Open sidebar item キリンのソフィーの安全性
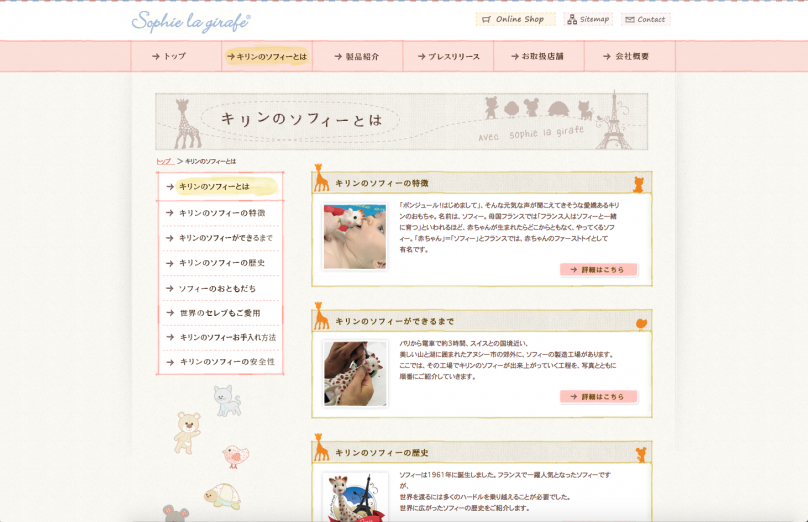 tap(221, 362)
